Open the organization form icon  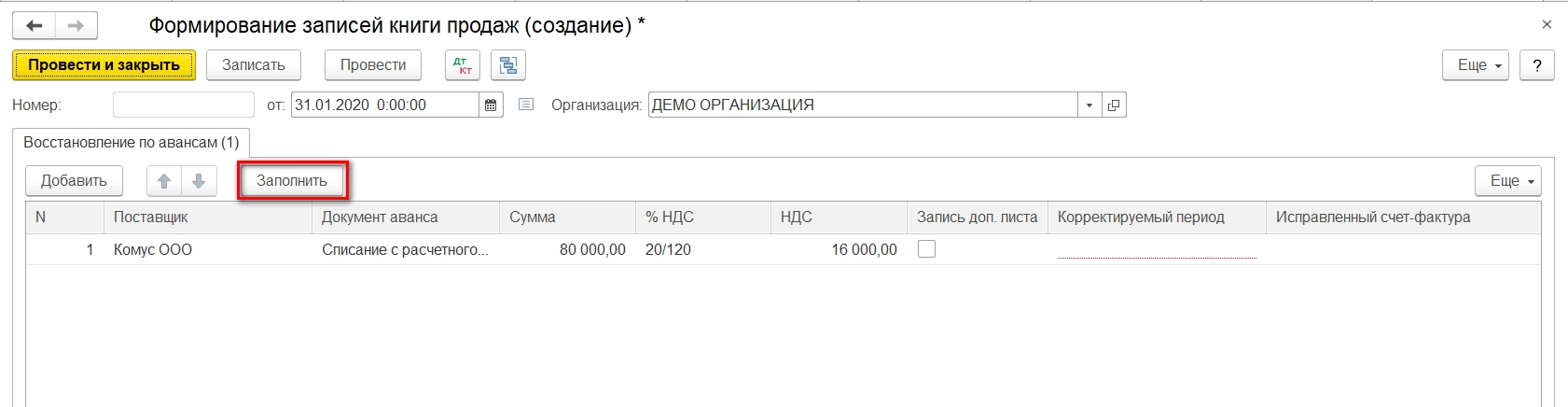click(x=1114, y=105)
